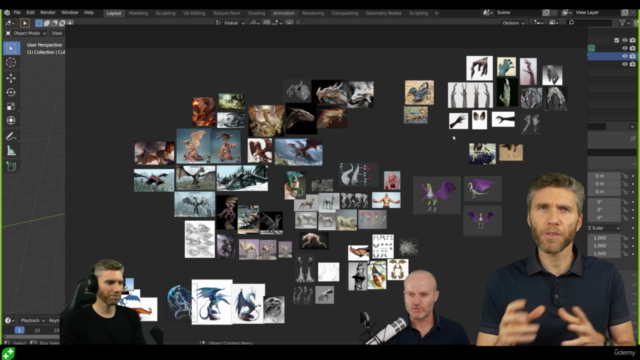Open the Window menu

tap(69, 13)
